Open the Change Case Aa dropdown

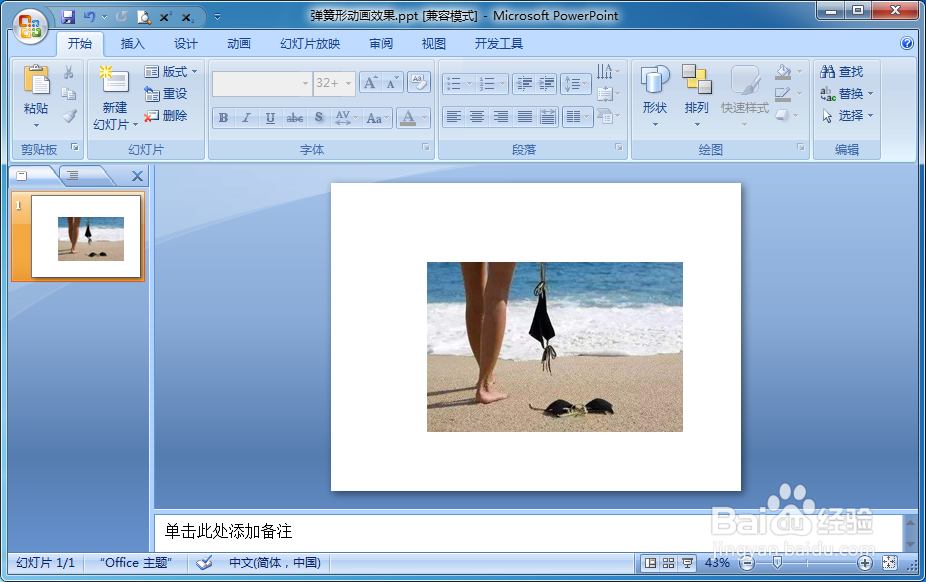tap(377, 117)
